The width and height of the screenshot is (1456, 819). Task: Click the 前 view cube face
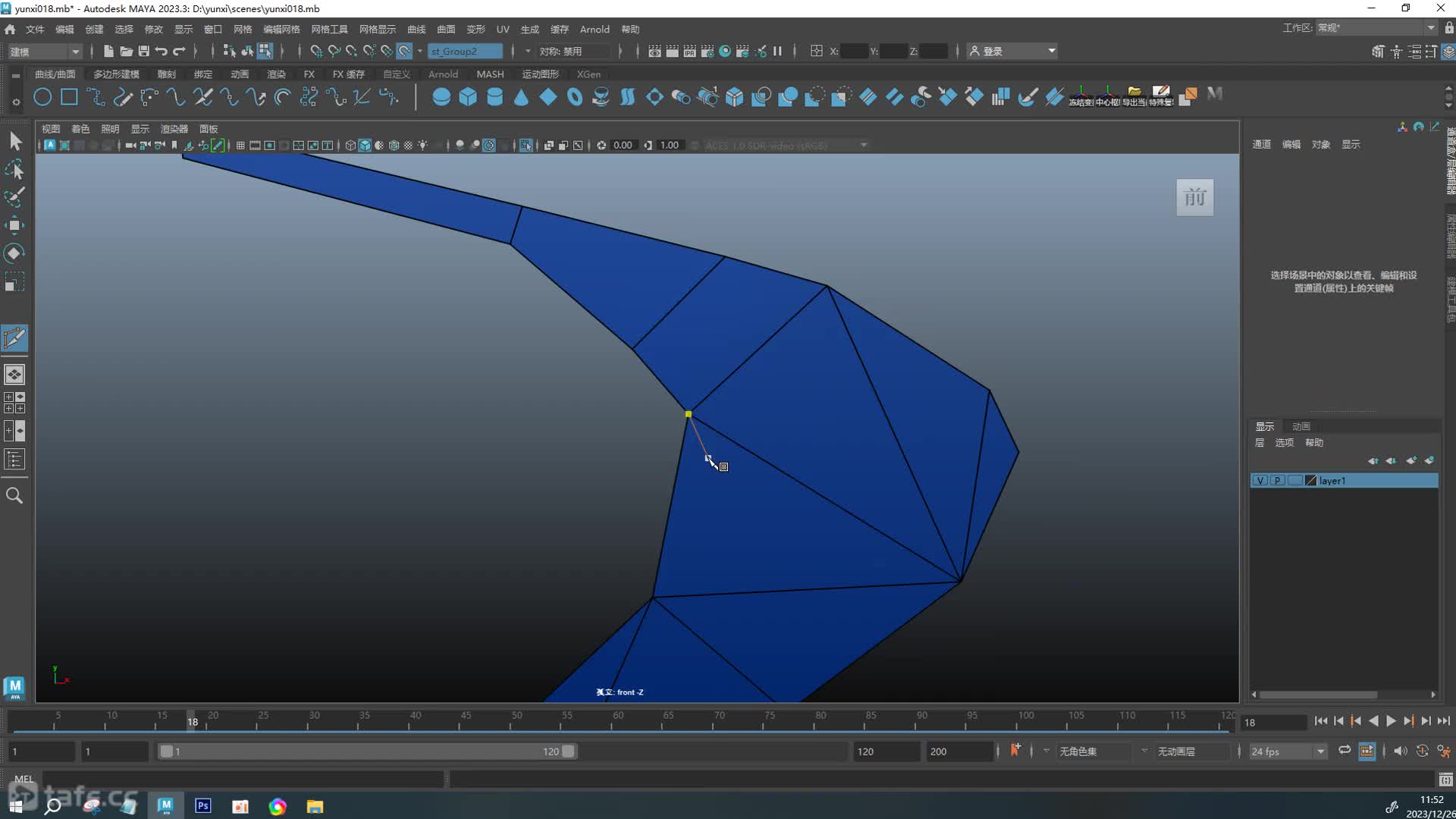1195,197
